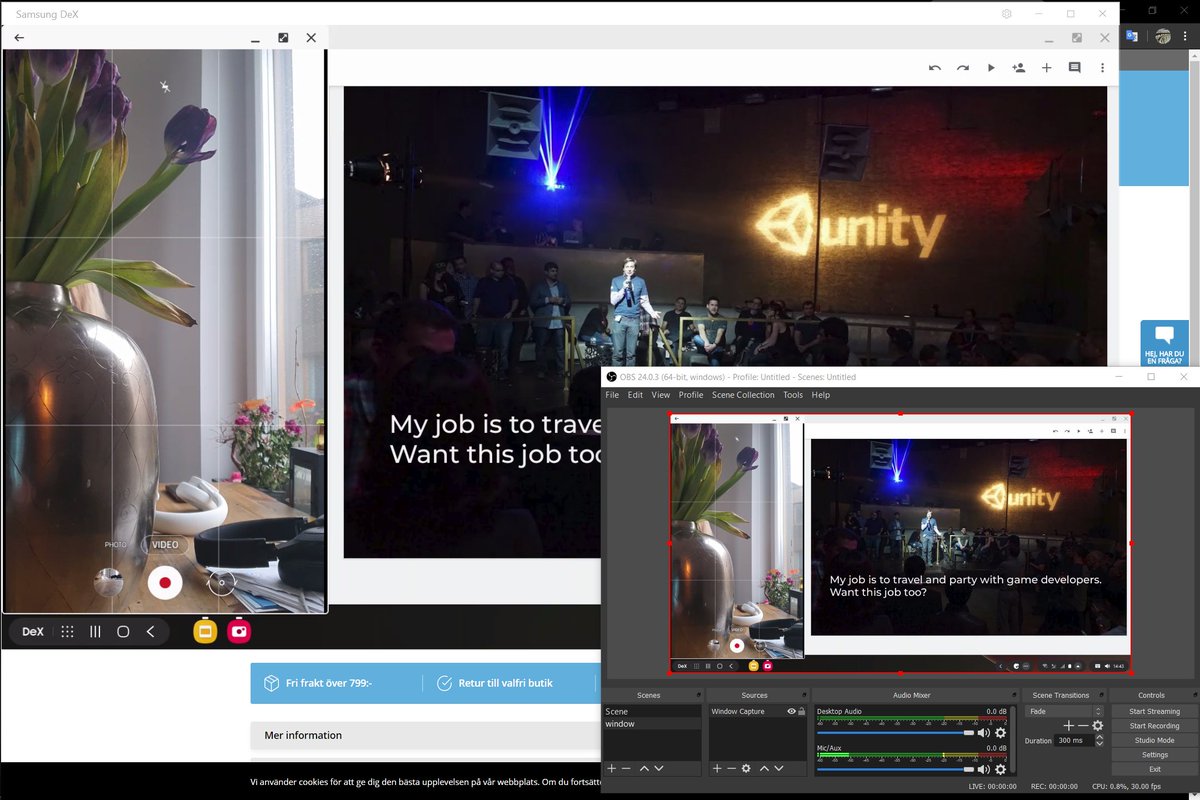Switch camera to PHOTO mode
Screen dimensions: 1200x800
(x=116, y=545)
